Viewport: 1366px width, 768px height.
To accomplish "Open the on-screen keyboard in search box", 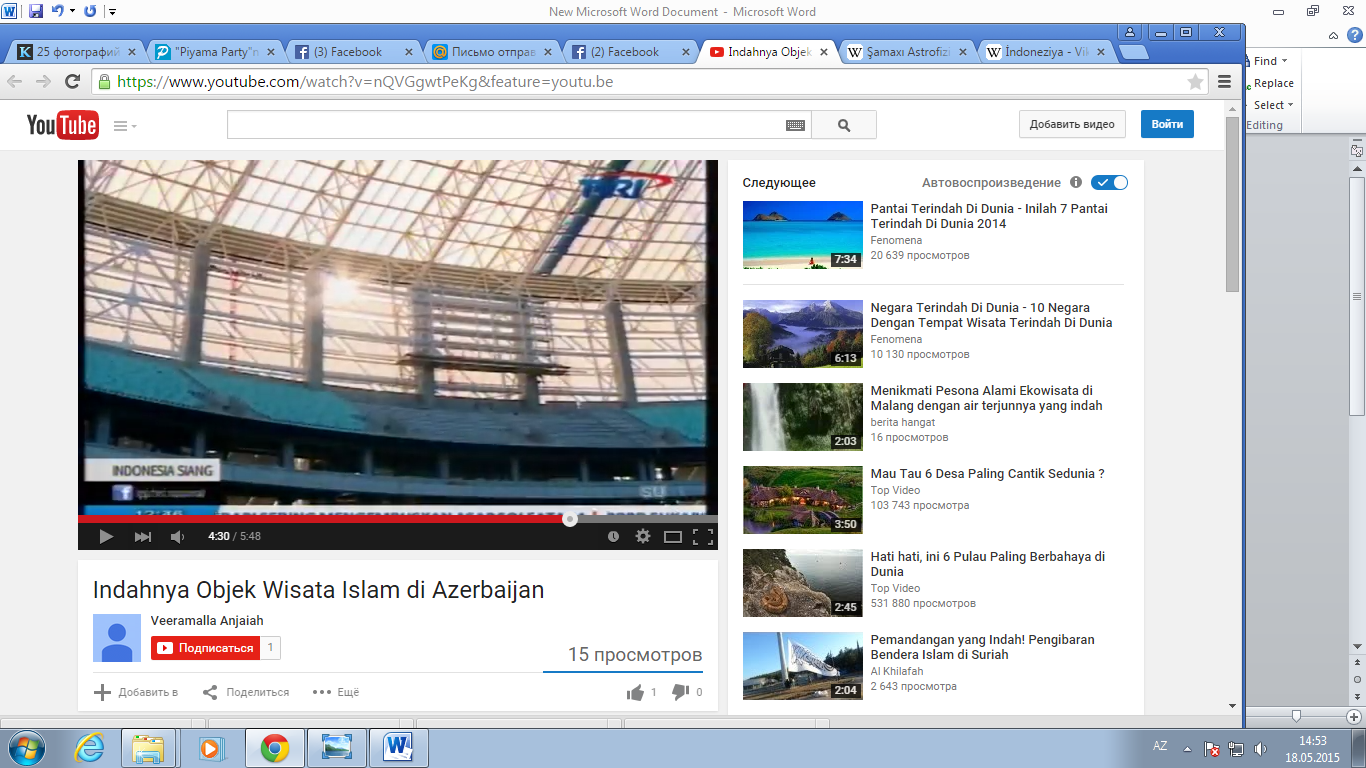I will point(795,125).
